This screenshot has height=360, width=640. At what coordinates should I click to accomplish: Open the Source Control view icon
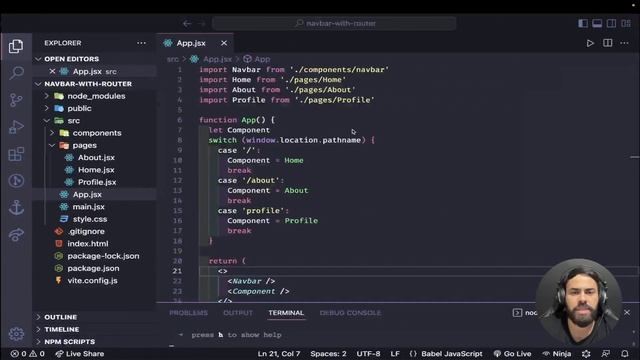coord(16,100)
